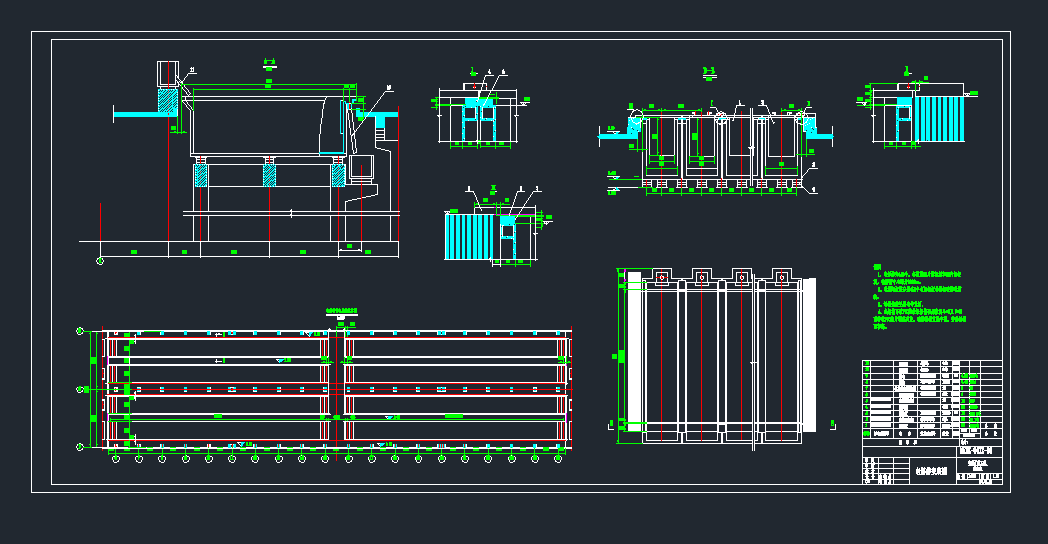The height and width of the screenshot is (544, 1048).
Task: Click the green title above the floor plan
Action: [x=342, y=312]
